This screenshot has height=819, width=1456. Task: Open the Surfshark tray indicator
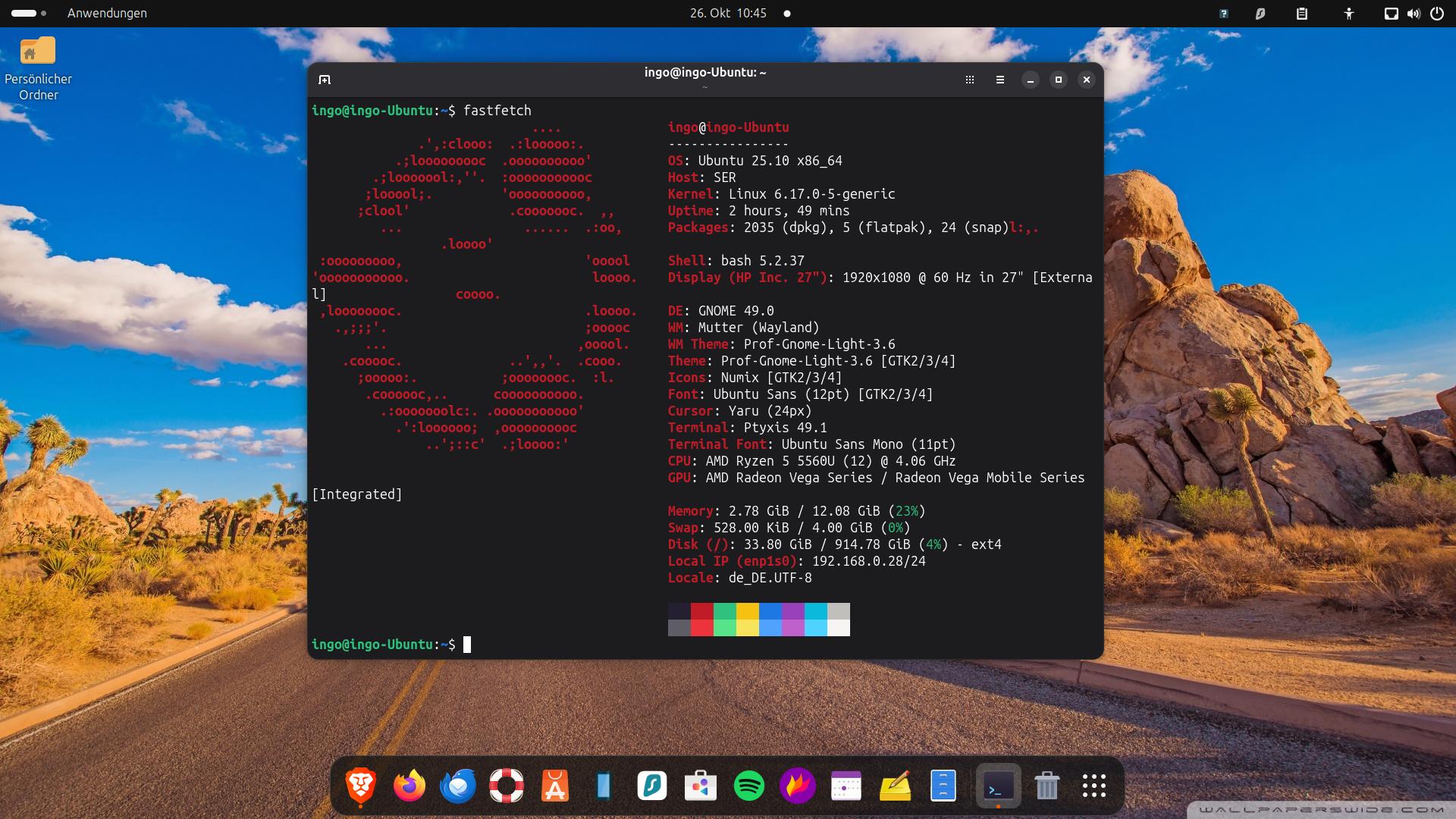1260,14
